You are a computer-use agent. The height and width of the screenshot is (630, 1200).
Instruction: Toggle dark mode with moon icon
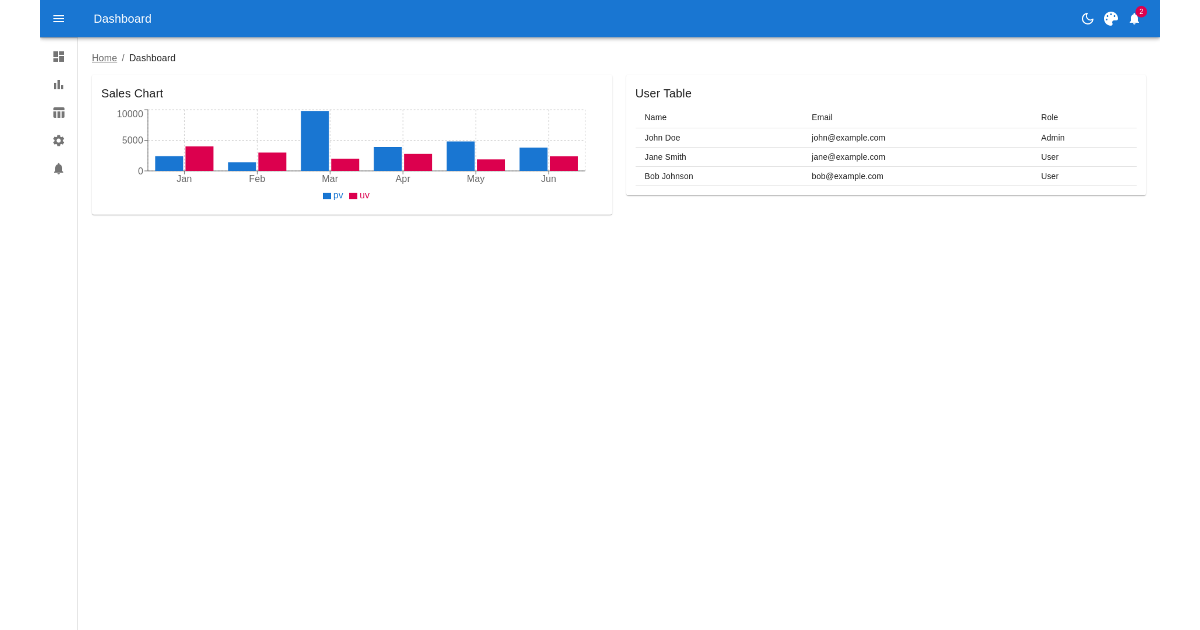[1087, 19]
